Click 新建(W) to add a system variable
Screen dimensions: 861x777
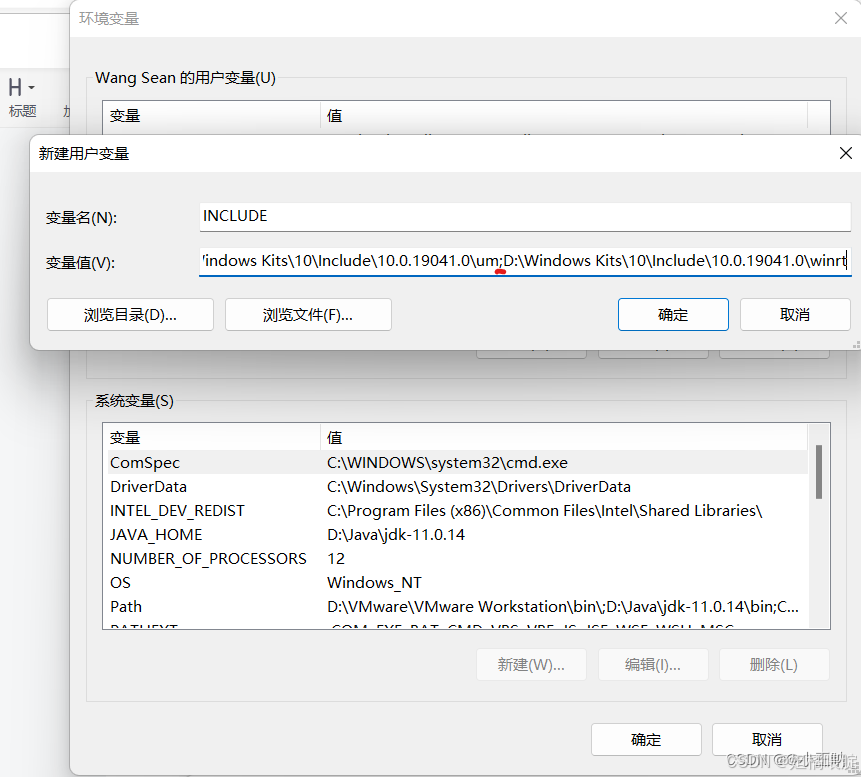[x=531, y=664]
